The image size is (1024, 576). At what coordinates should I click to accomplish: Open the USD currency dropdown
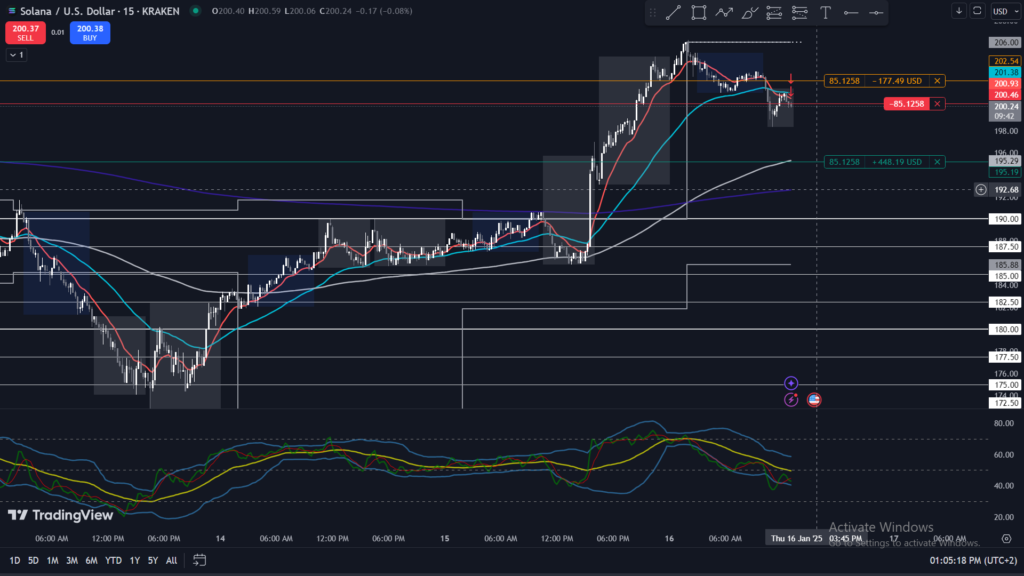pyautogui.click(x=1001, y=11)
